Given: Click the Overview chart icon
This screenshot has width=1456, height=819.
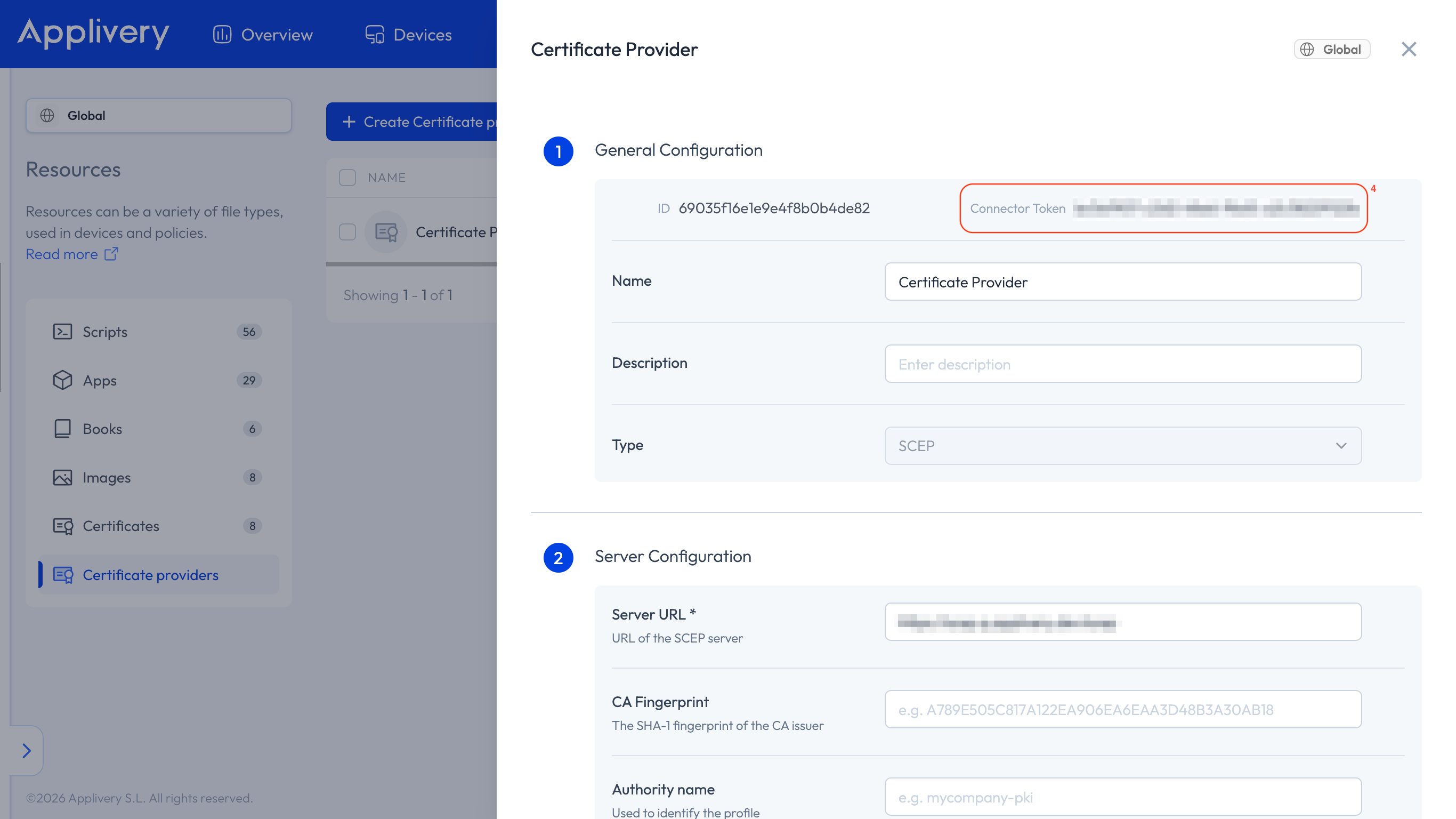Looking at the screenshot, I should point(222,35).
